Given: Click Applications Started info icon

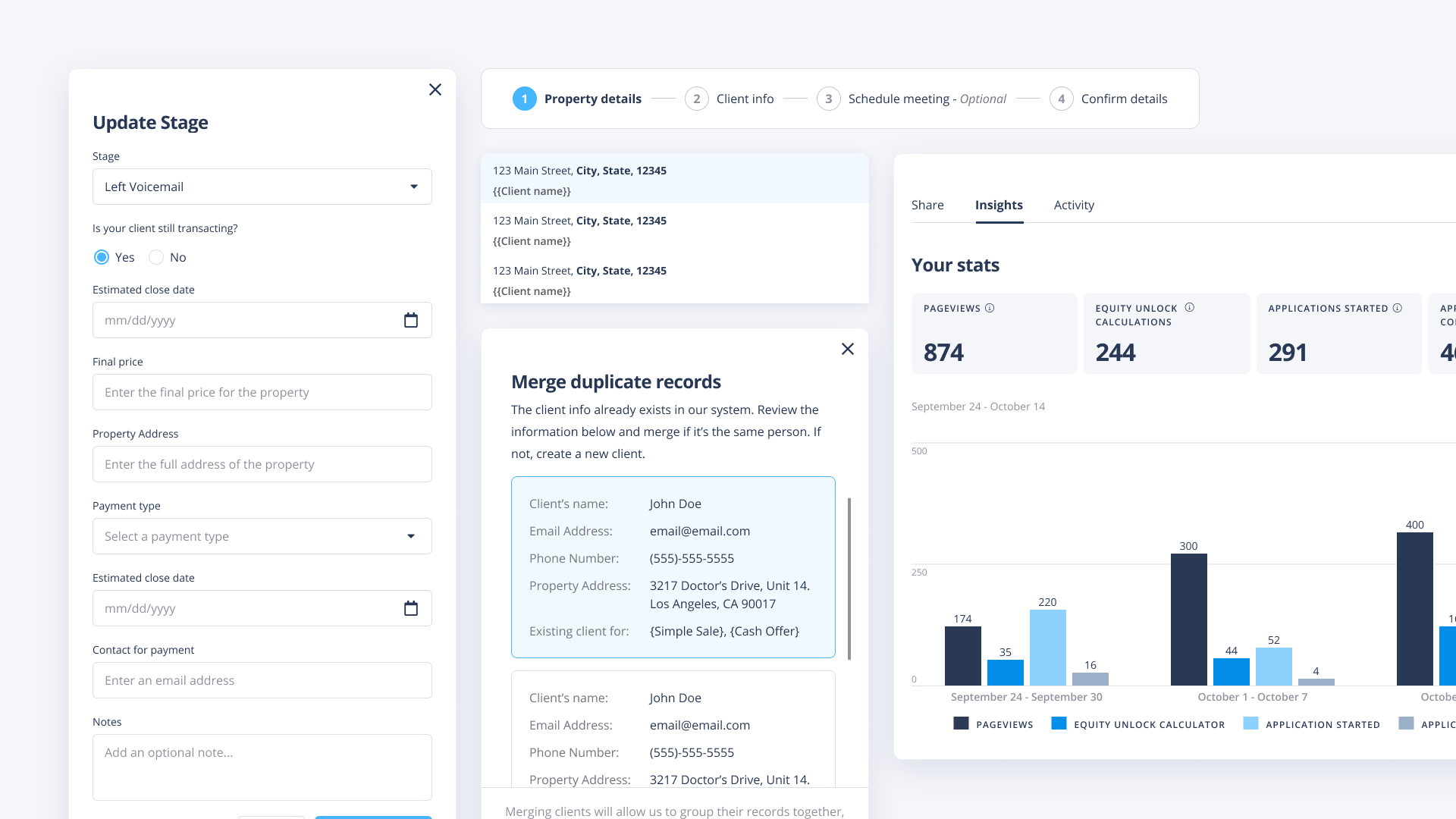Looking at the screenshot, I should tap(1397, 308).
